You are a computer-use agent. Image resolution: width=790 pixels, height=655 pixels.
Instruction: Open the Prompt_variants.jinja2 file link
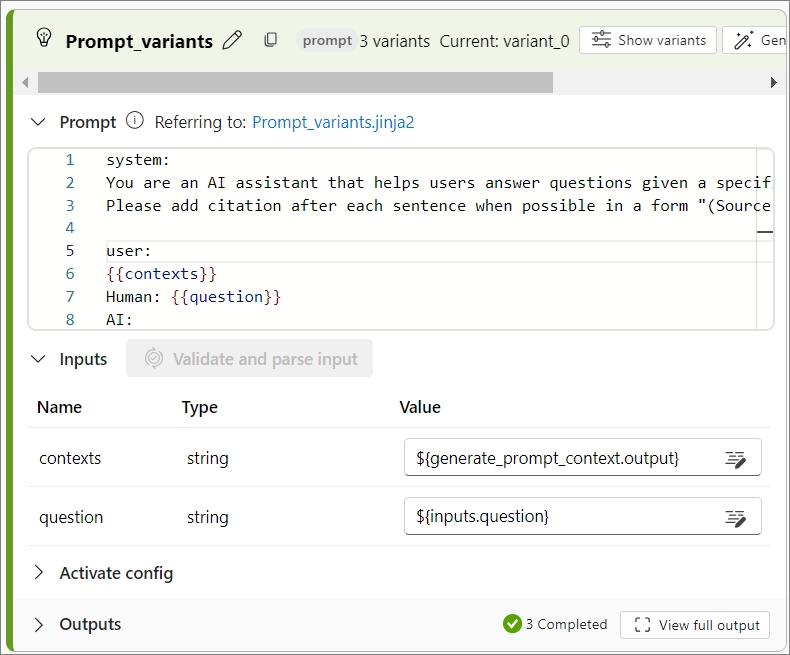(x=333, y=122)
